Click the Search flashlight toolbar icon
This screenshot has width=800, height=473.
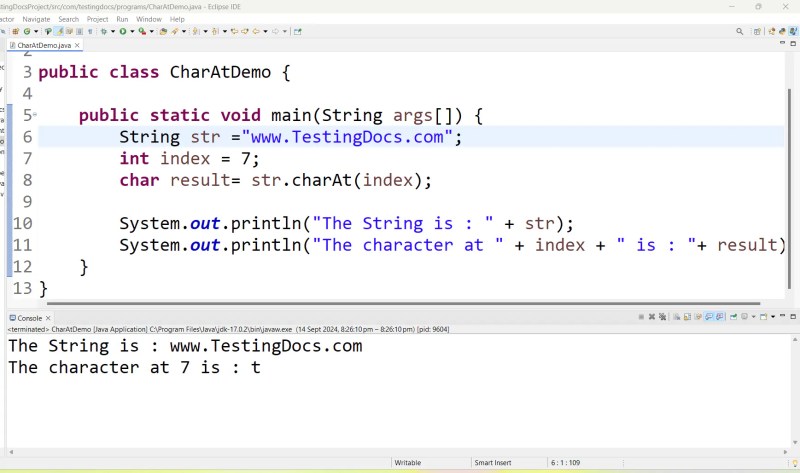pos(174,32)
